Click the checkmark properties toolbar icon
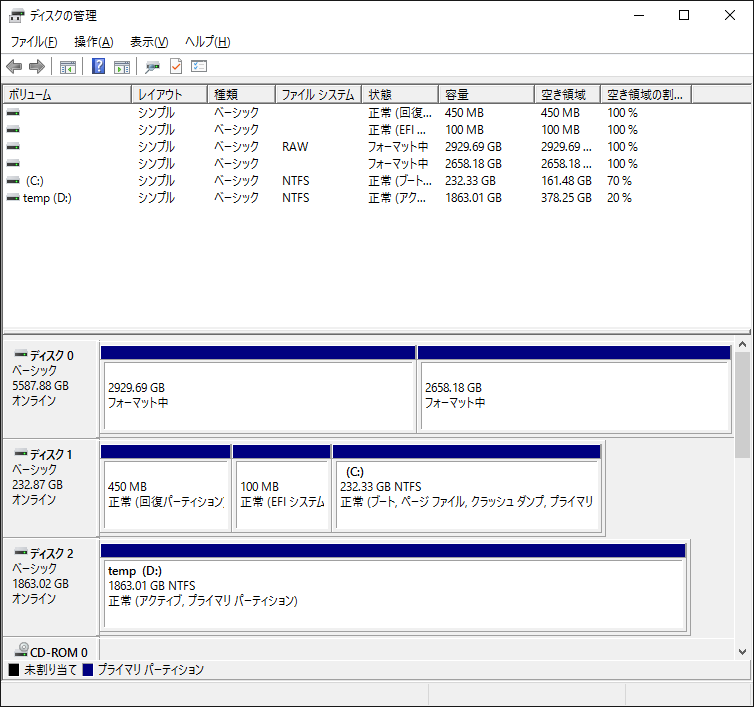 tap(176, 67)
